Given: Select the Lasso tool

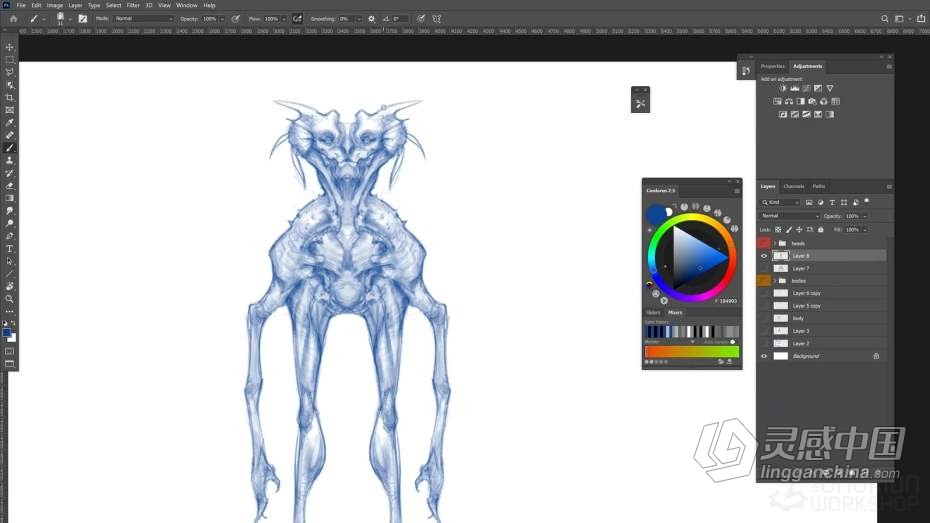Looking at the screenshot, I should tap(9, 72).
